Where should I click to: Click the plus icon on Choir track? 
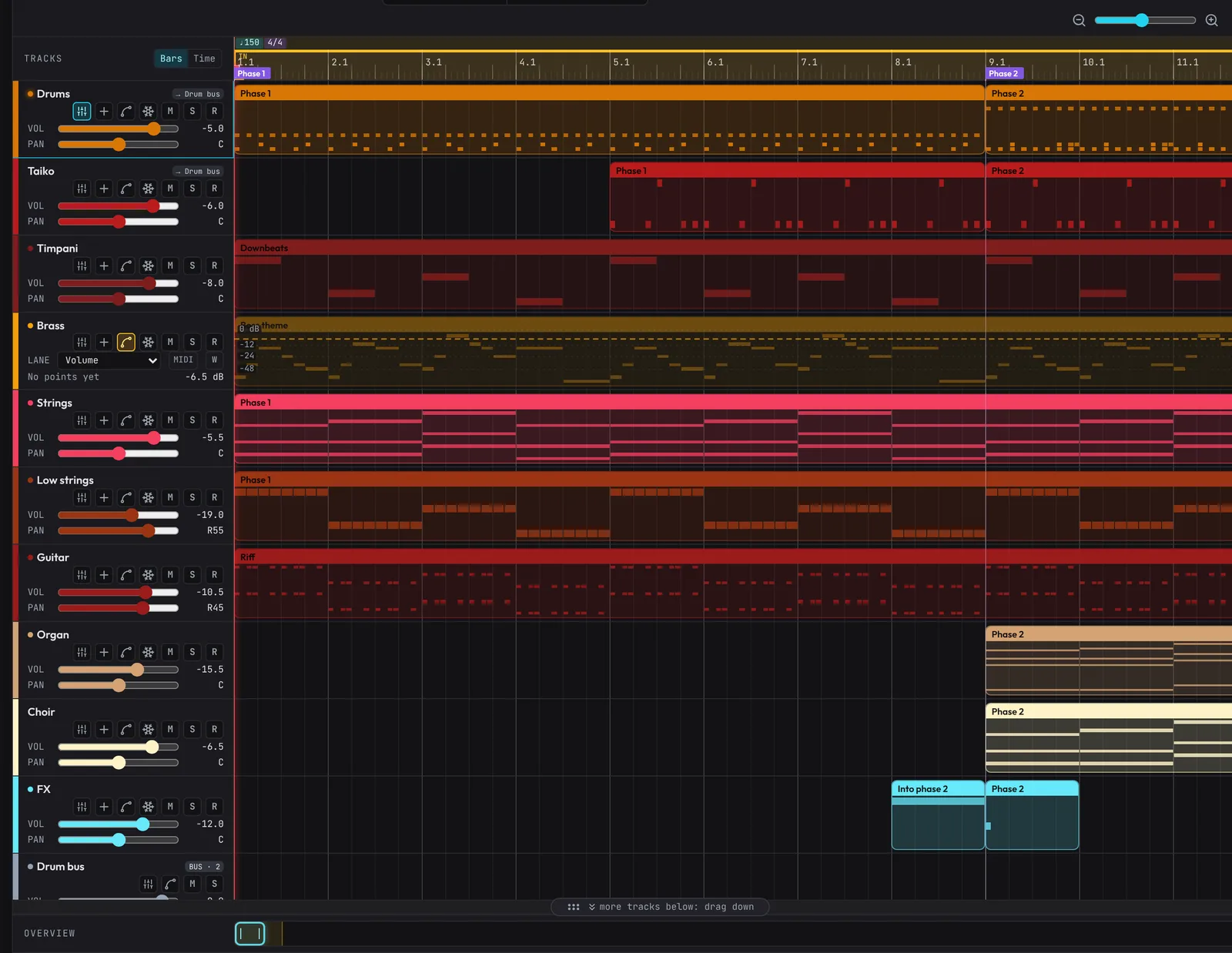(104, 729)
